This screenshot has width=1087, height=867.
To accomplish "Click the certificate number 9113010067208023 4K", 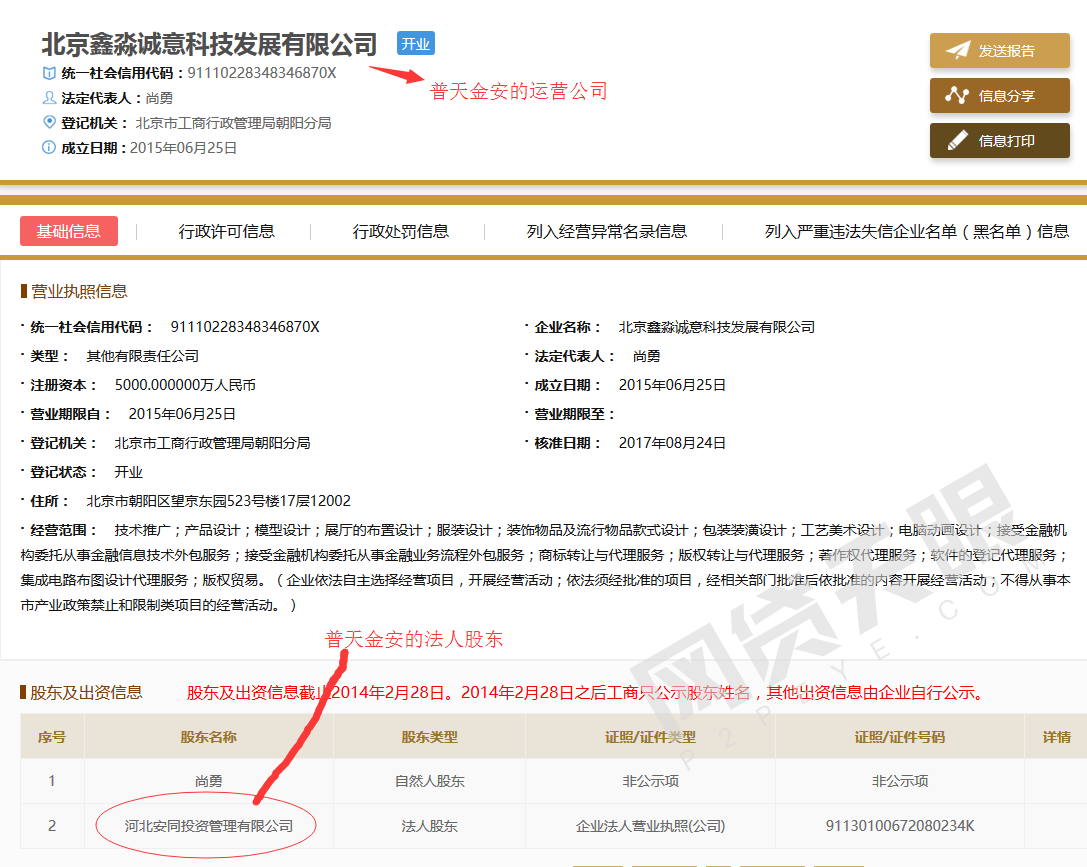I will tap(900, 826).
